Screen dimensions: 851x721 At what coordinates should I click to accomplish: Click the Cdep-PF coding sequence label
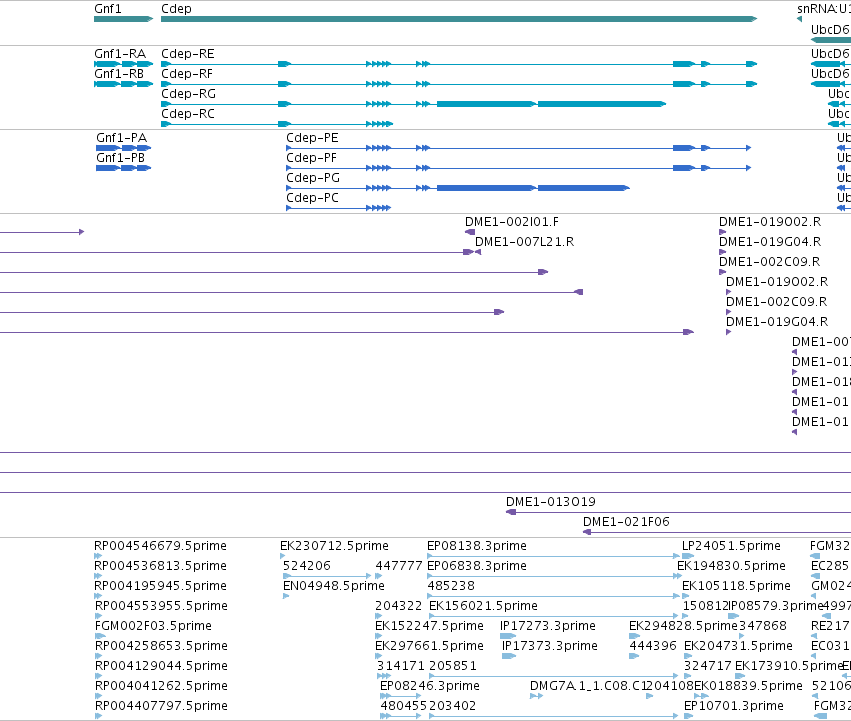311,158
